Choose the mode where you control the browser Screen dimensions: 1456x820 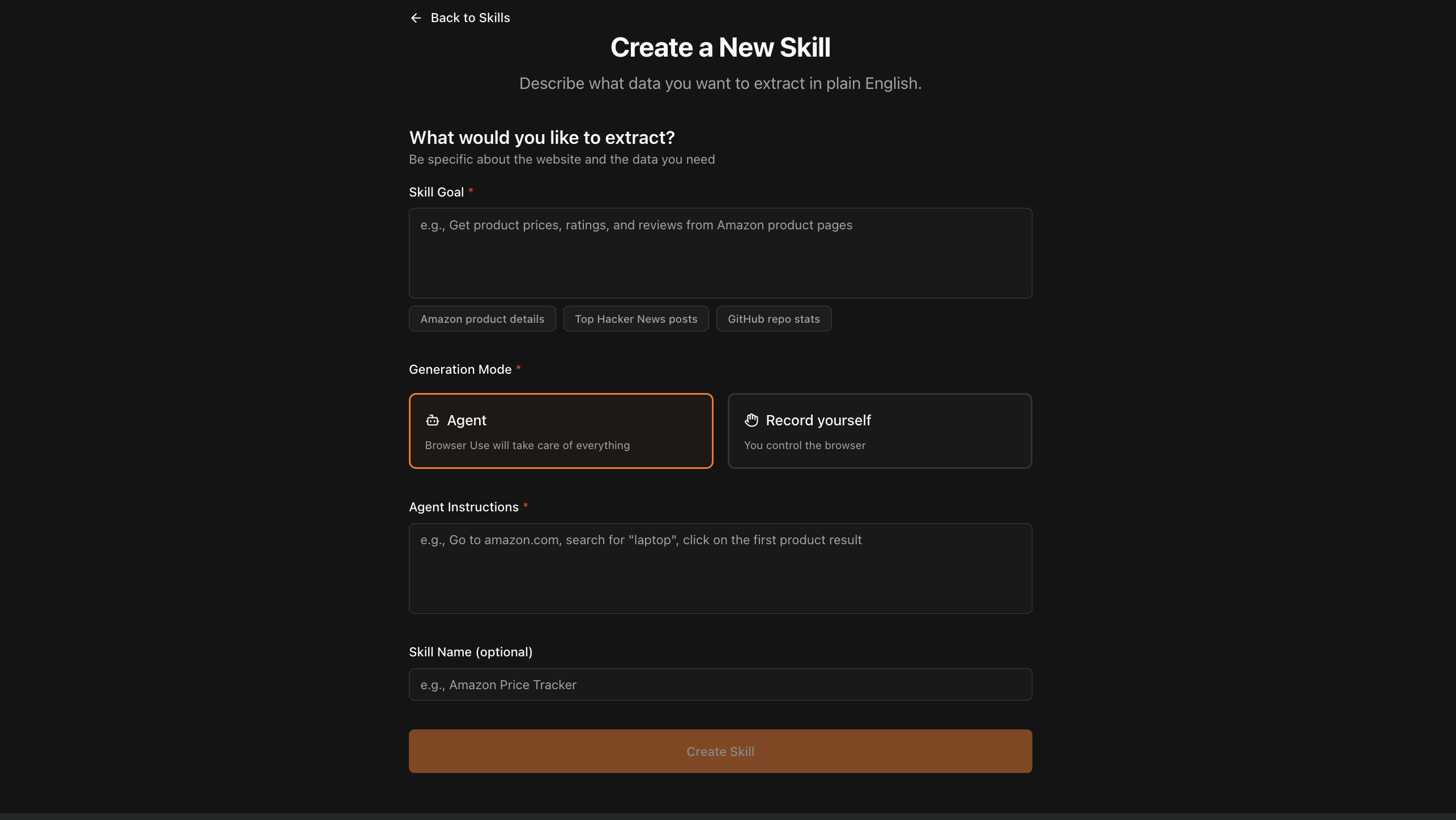[x=879, y=430]
